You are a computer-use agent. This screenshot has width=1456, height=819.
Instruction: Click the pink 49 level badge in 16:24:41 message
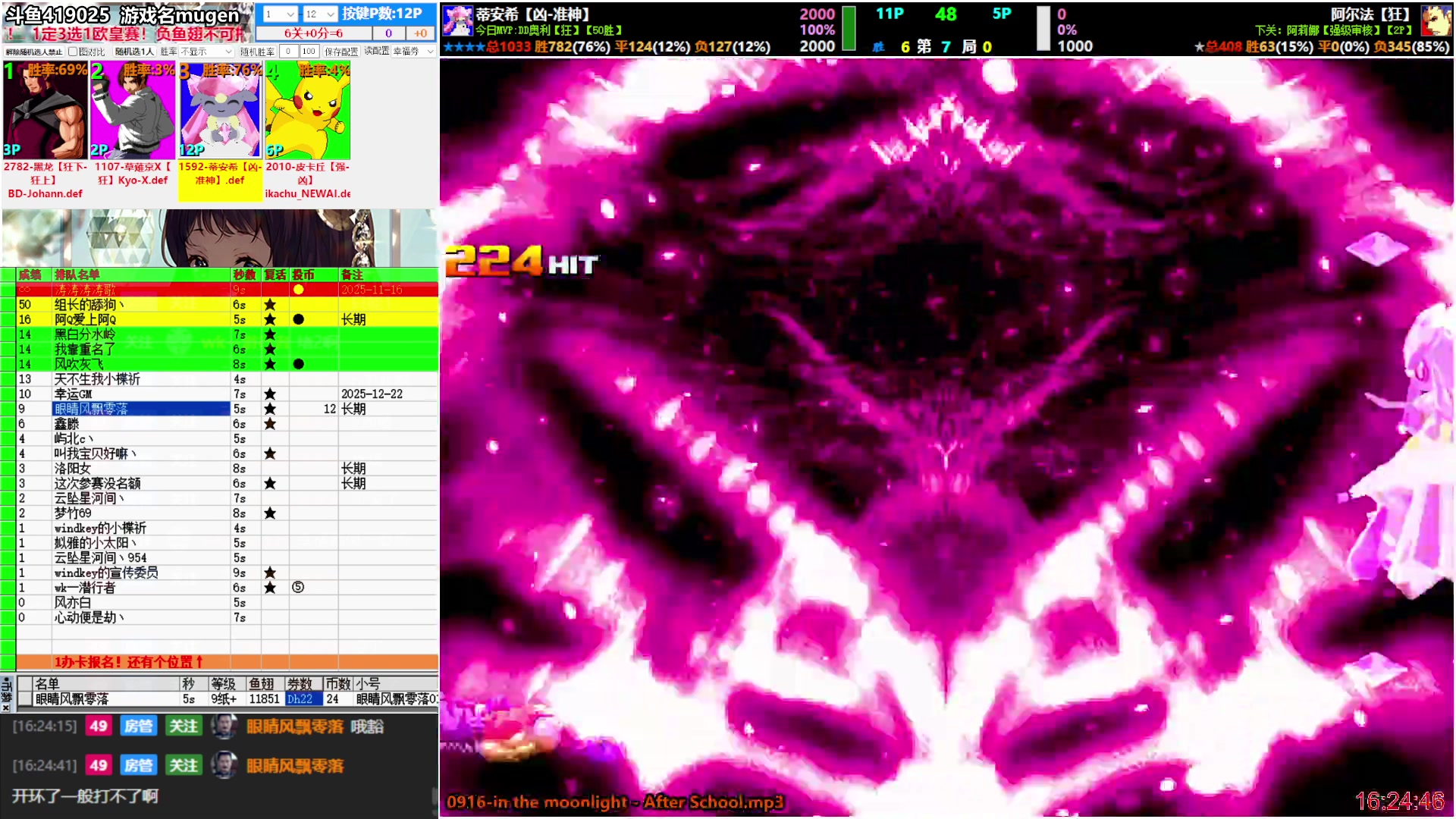point(99,765)
